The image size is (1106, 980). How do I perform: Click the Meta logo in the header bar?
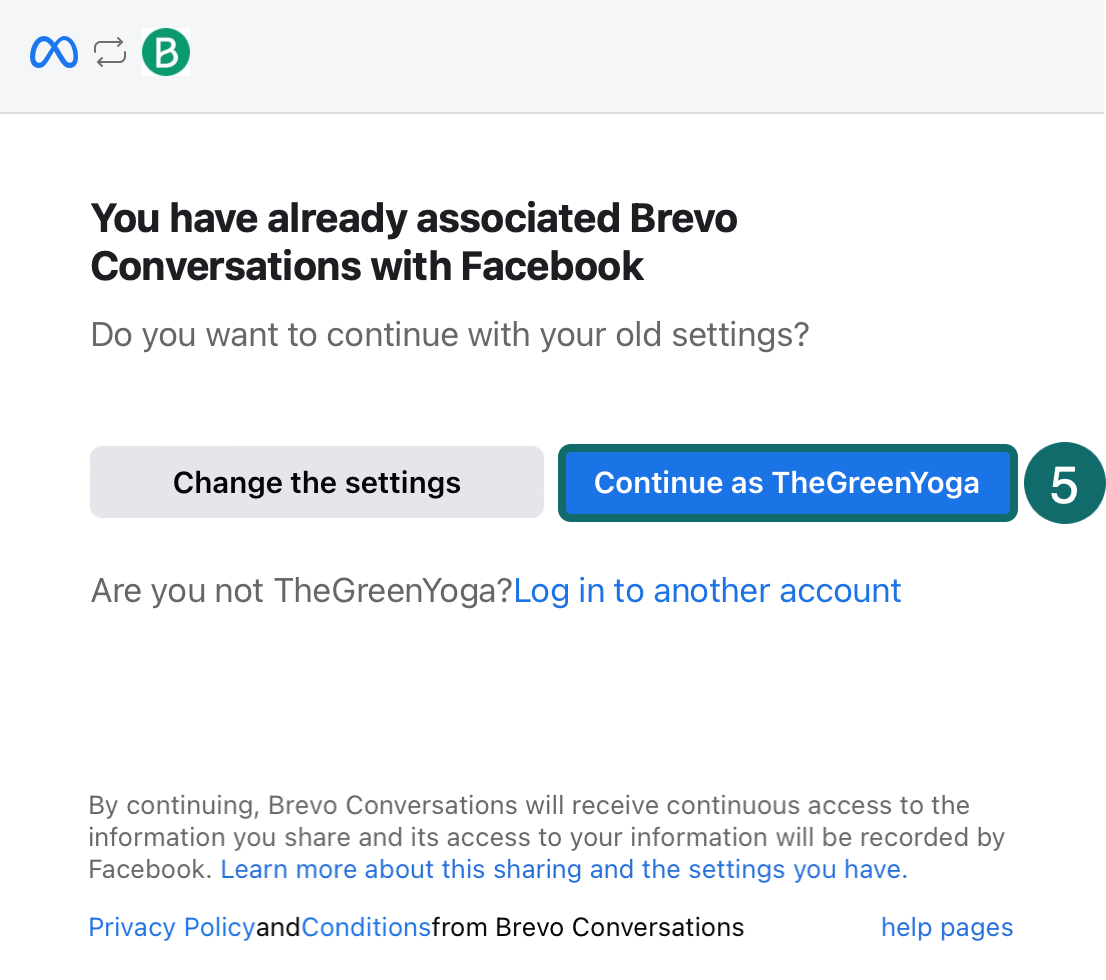click(52, 52)
